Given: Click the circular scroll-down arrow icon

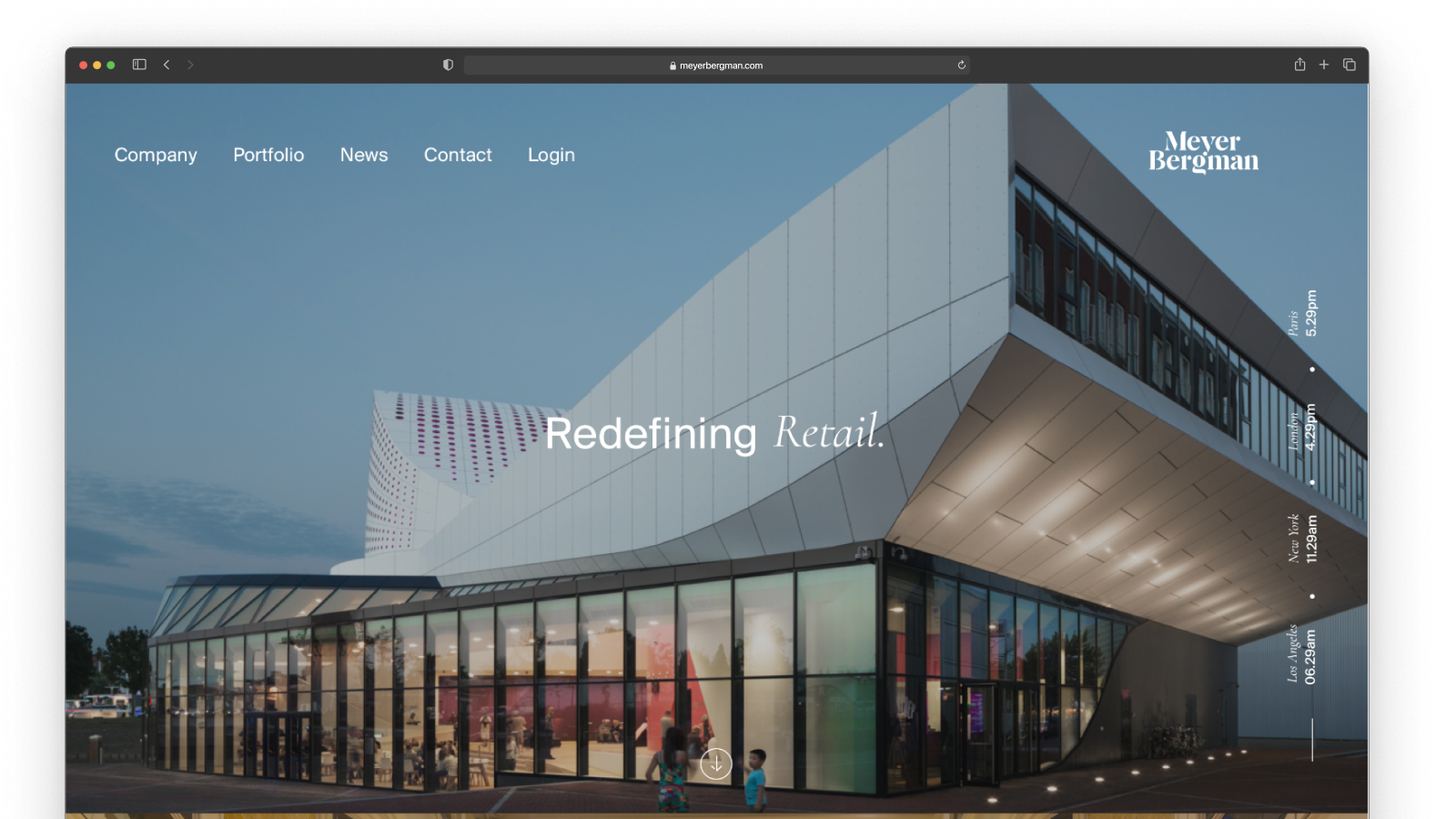Looking at the screenshot, I should [x=716, y=763].
